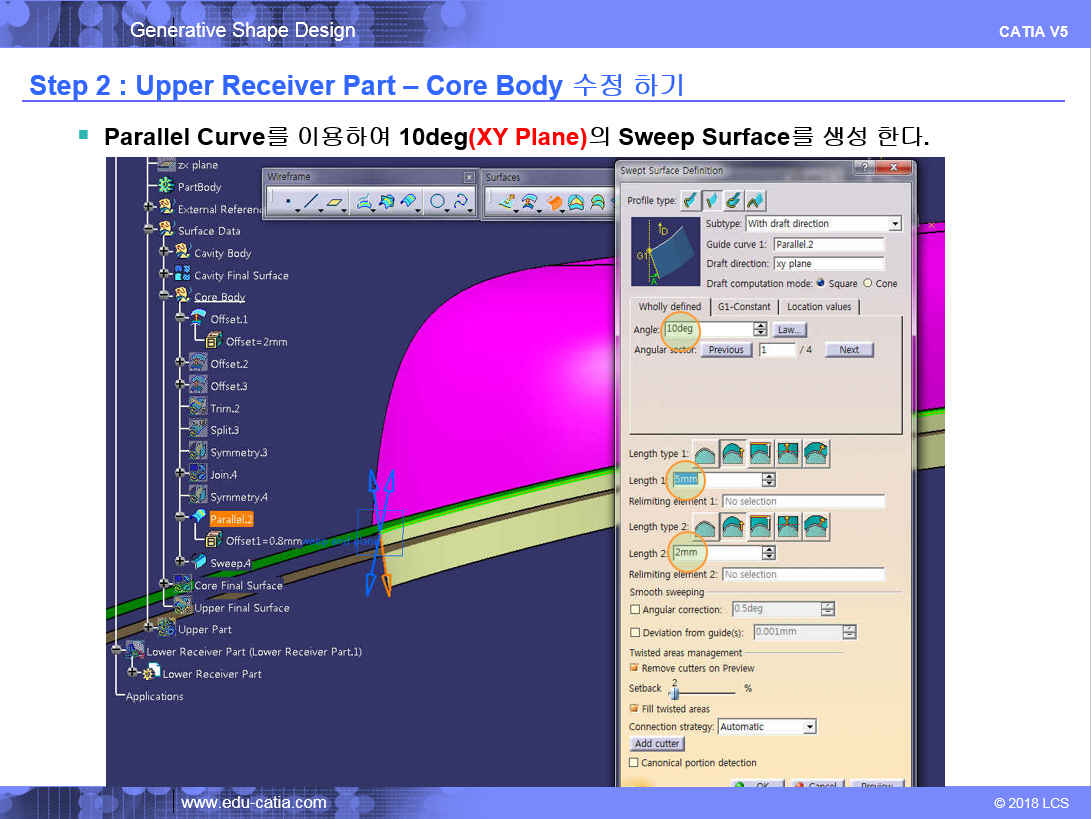Viewport: 1091px width, 819px height.
Task: Choose the fourth Profile type icon
Action: pos(754,200)
